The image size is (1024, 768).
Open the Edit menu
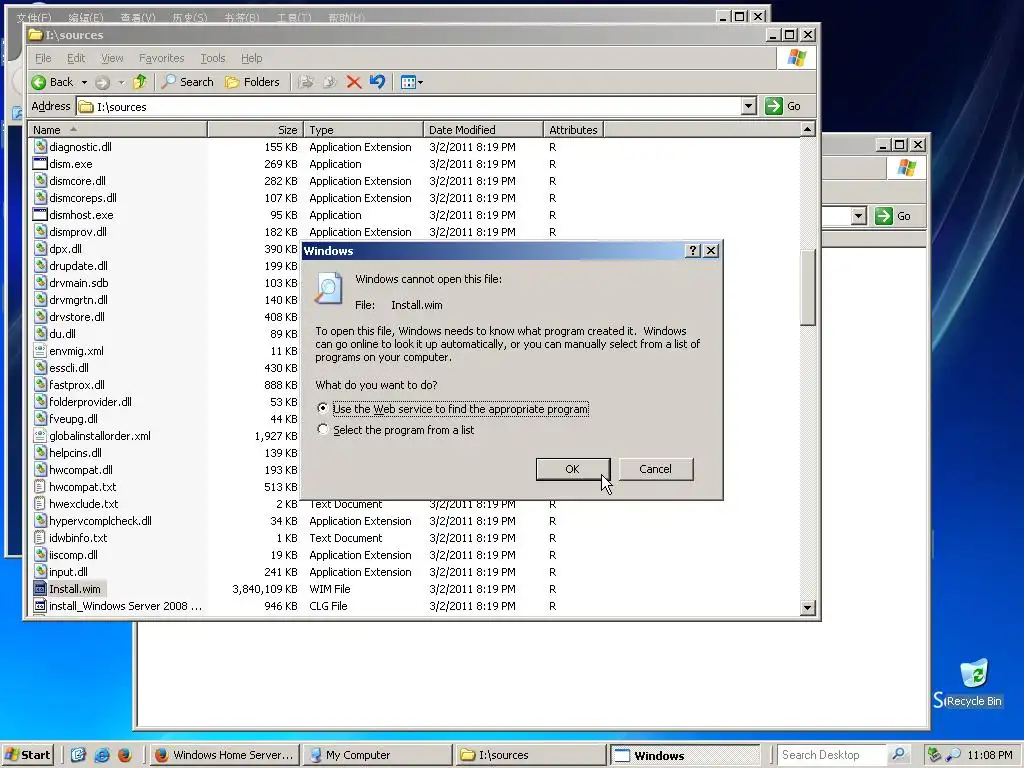click(x=76, y=58)
